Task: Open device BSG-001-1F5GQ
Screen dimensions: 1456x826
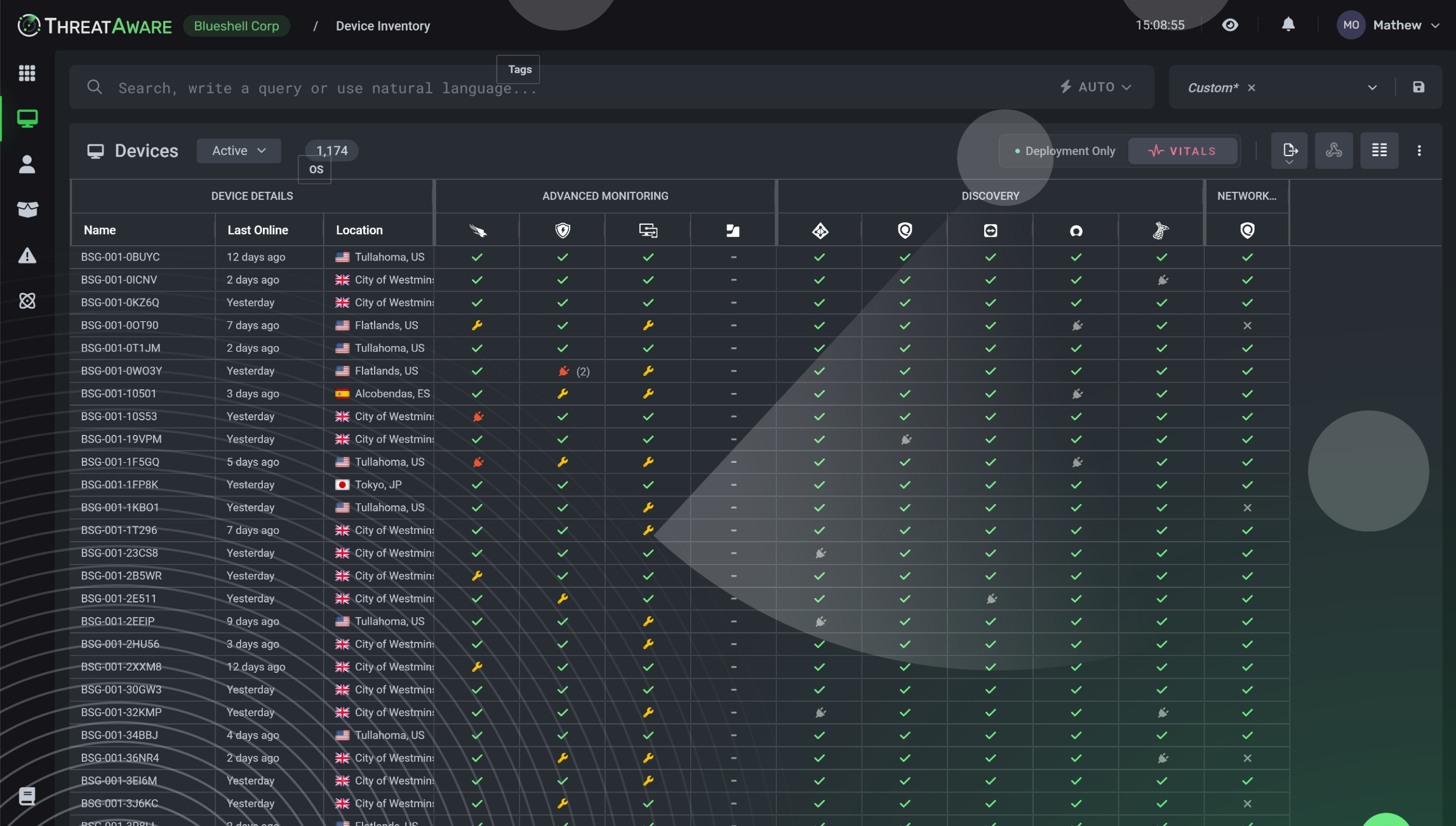Action: pos(121,462)
